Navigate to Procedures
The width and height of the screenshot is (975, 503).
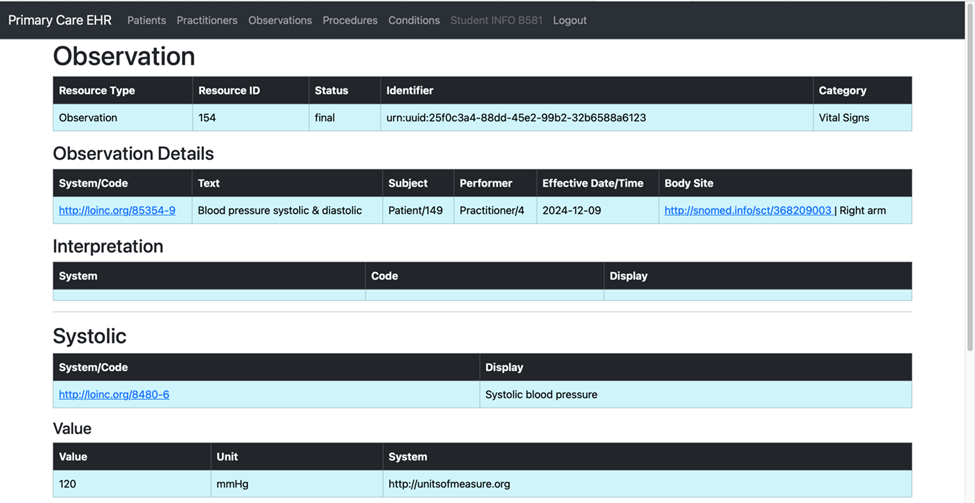(350, 21)
